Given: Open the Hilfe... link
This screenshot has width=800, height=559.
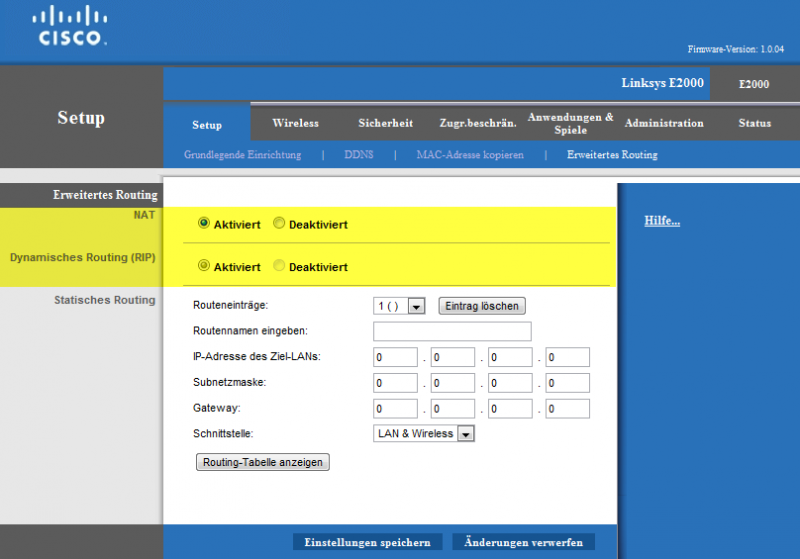Looking at the screenshot, I should (x=662, y=221).
